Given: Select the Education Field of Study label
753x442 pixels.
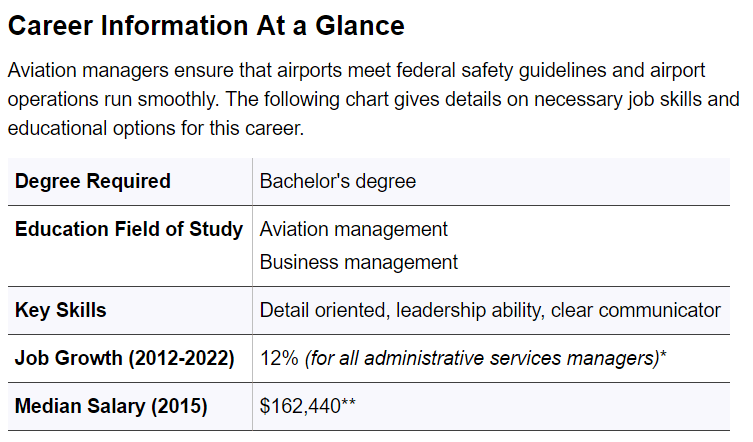Looking at the screenshot, I should click(x=129, y=229).
